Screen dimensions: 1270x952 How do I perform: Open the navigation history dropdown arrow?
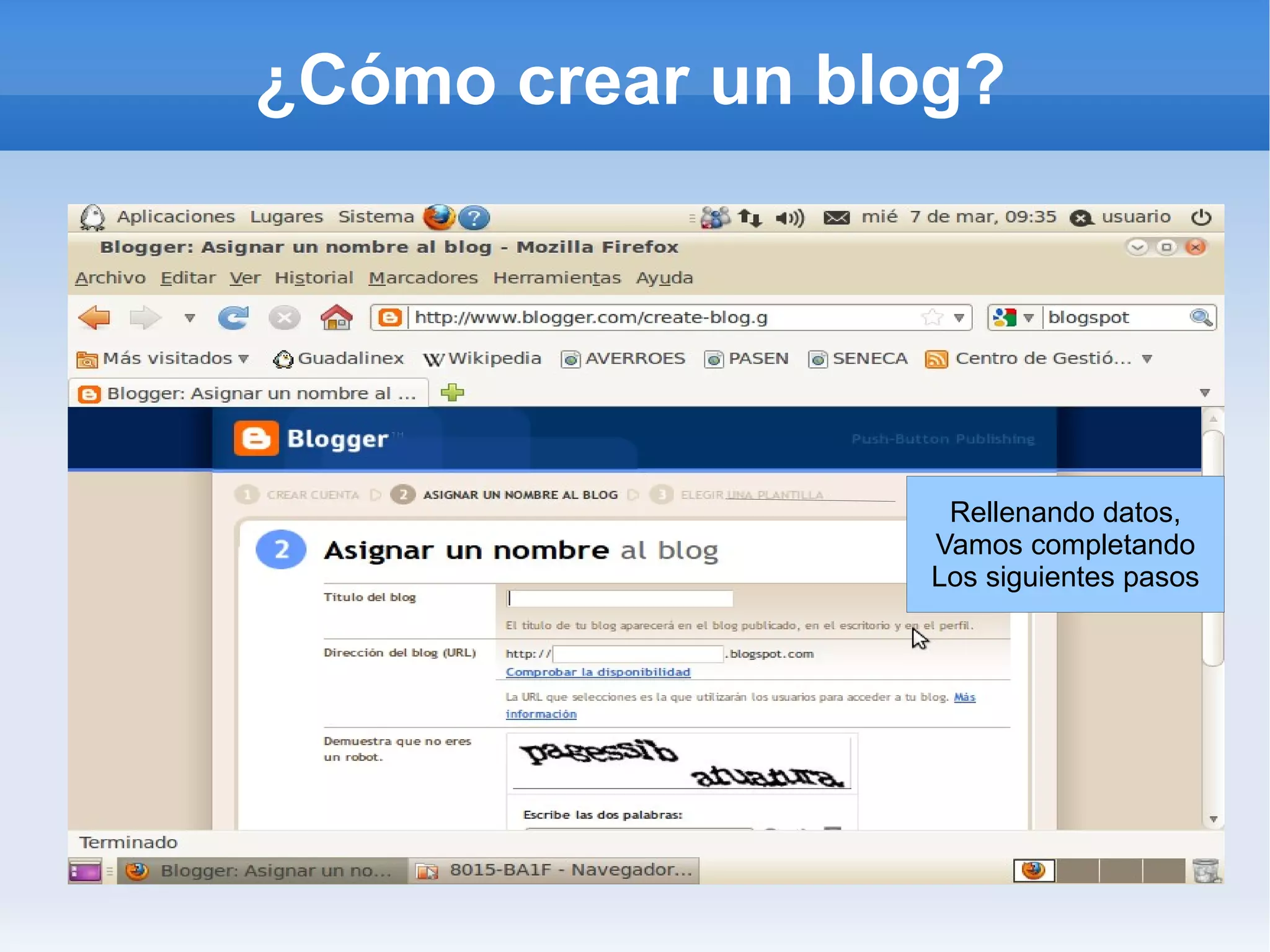190,318
